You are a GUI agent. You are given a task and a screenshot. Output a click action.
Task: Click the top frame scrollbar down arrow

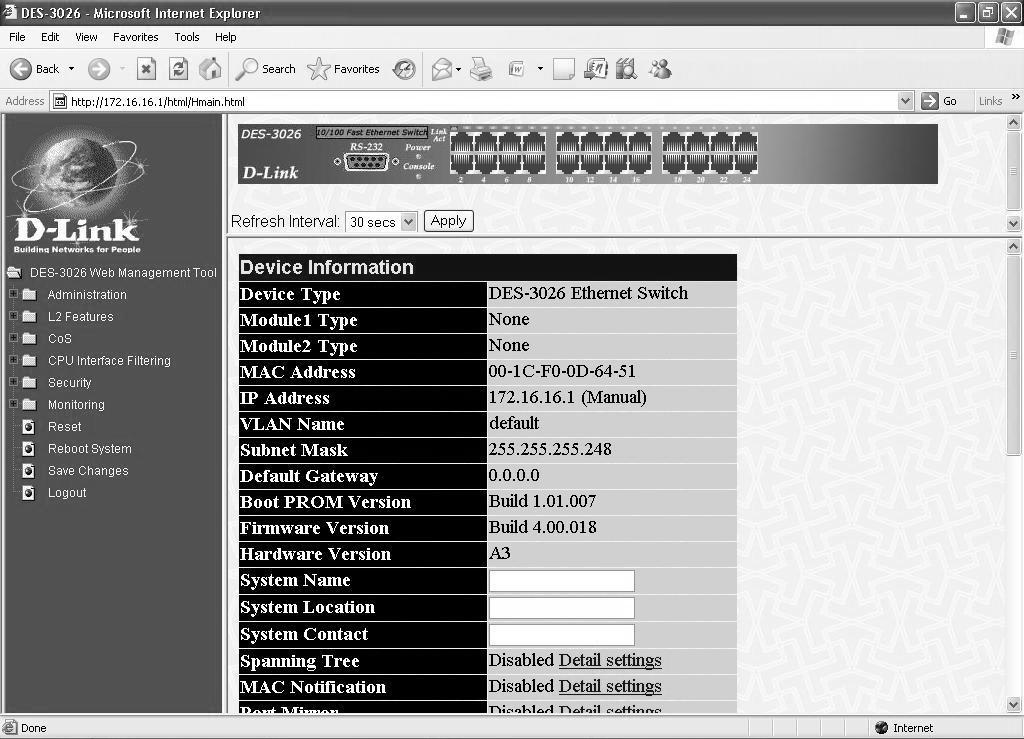pos(1014,223)
